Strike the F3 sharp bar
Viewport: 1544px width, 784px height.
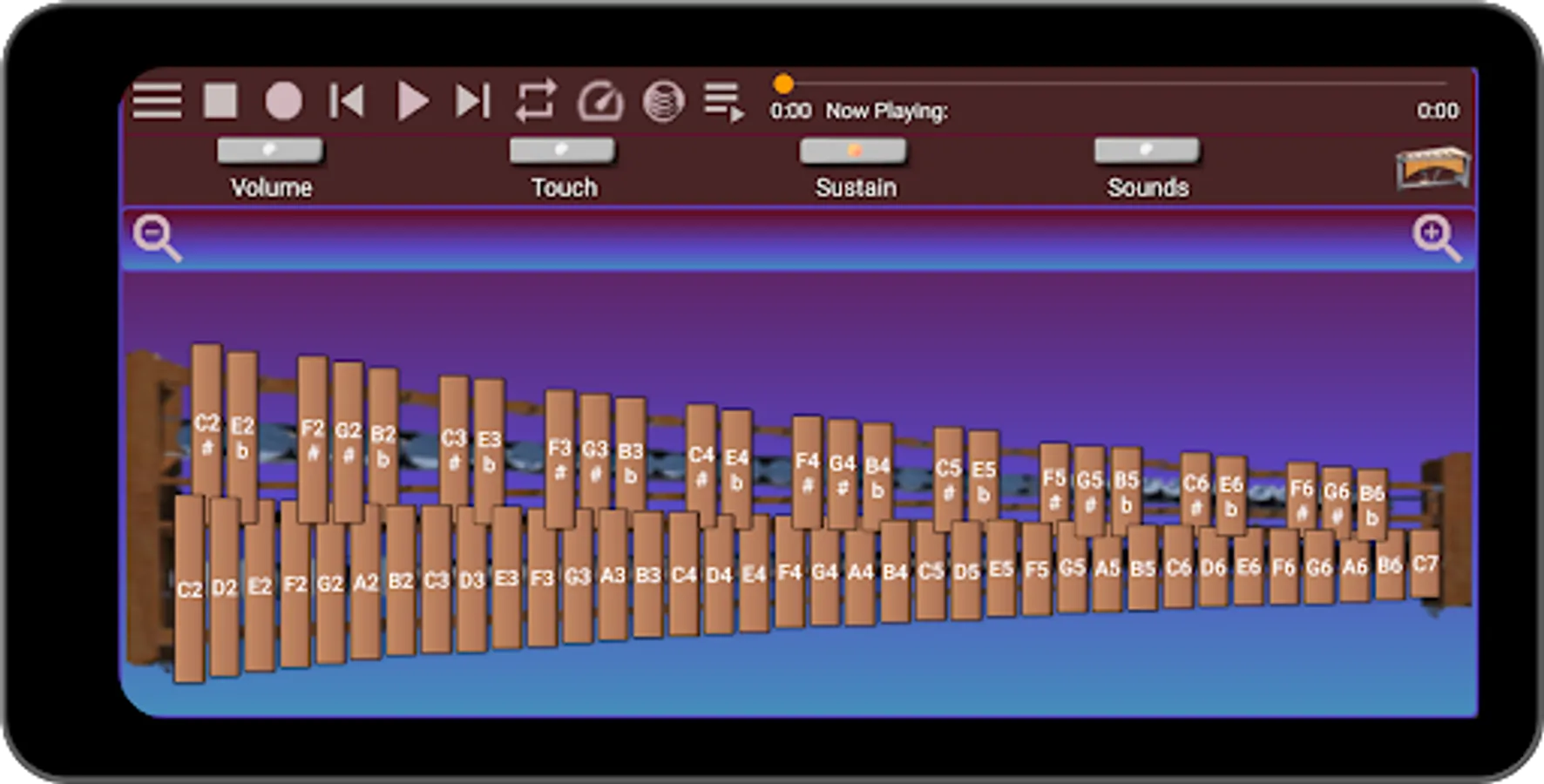coord(559,457)
